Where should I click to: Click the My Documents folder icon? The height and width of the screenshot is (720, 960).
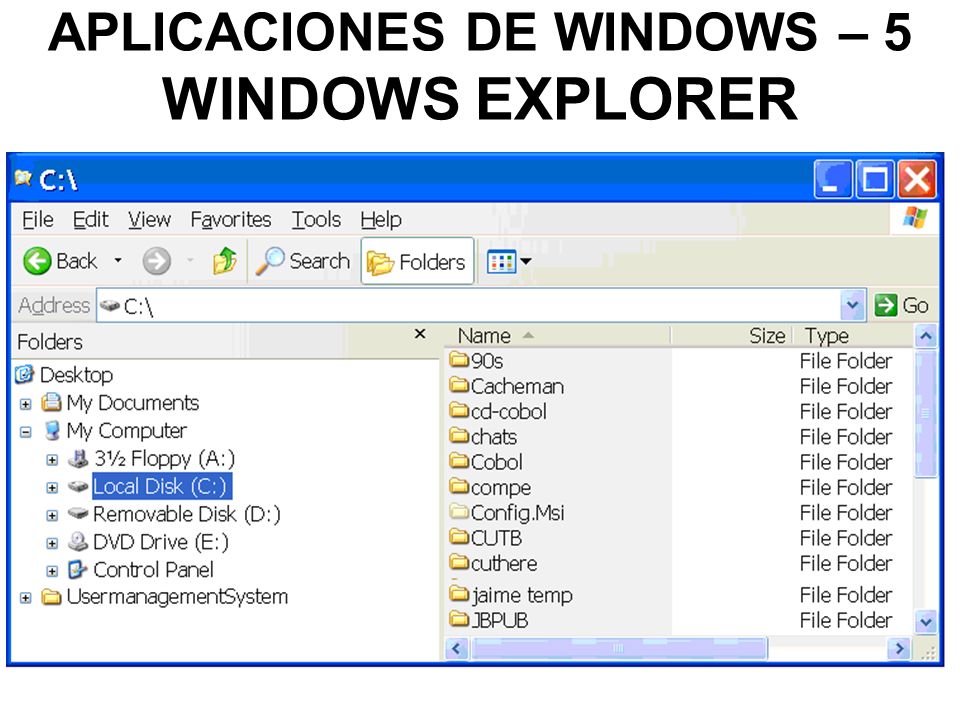tap(51, 402)
